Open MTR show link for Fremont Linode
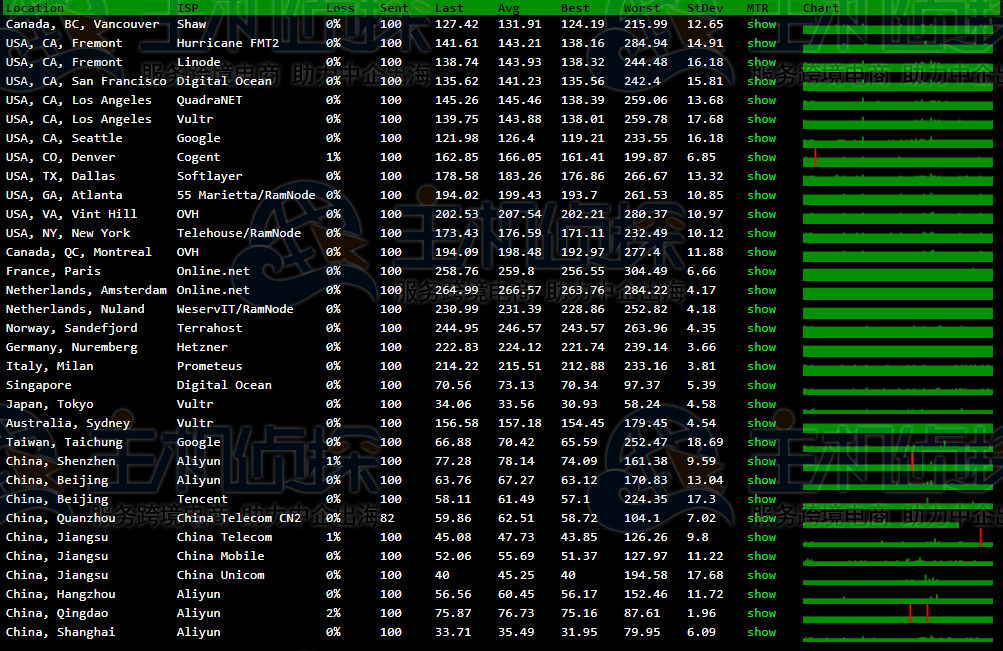1003x651 pixels. [761, 62]
